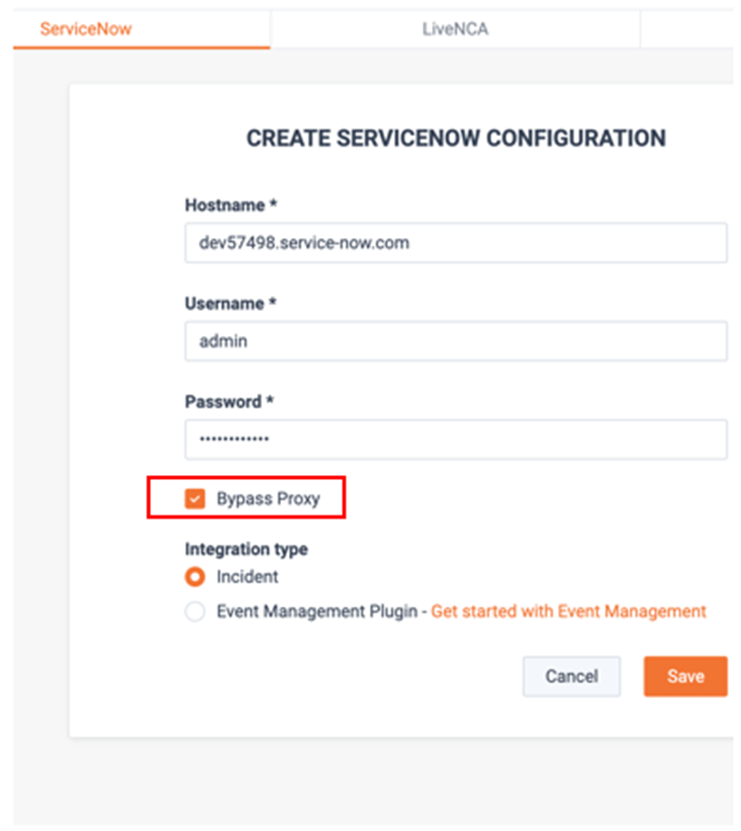Focus the Username field containing admin
741x831 pixels.
pyautogui.click(x=455, y=341)
